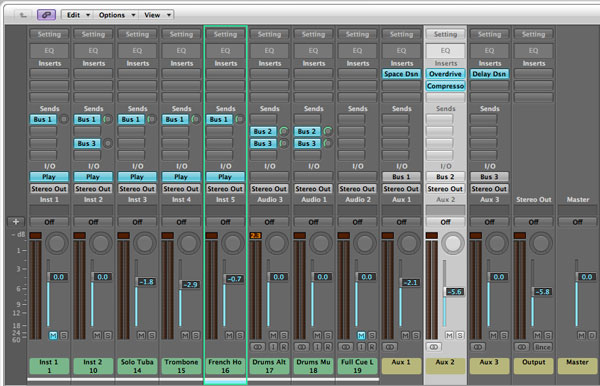Click volume fader showing -1.8 on Solo Tuba
This screenshot has height=386, width=600.
point(146,282)
